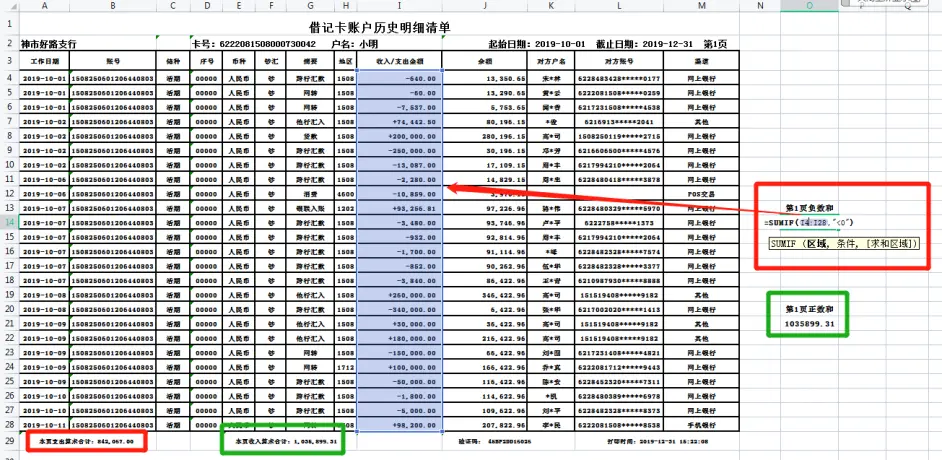The width and height of the screenshot is (942, 460).
Task: Select column C header
Action: (x=173, y=5)
